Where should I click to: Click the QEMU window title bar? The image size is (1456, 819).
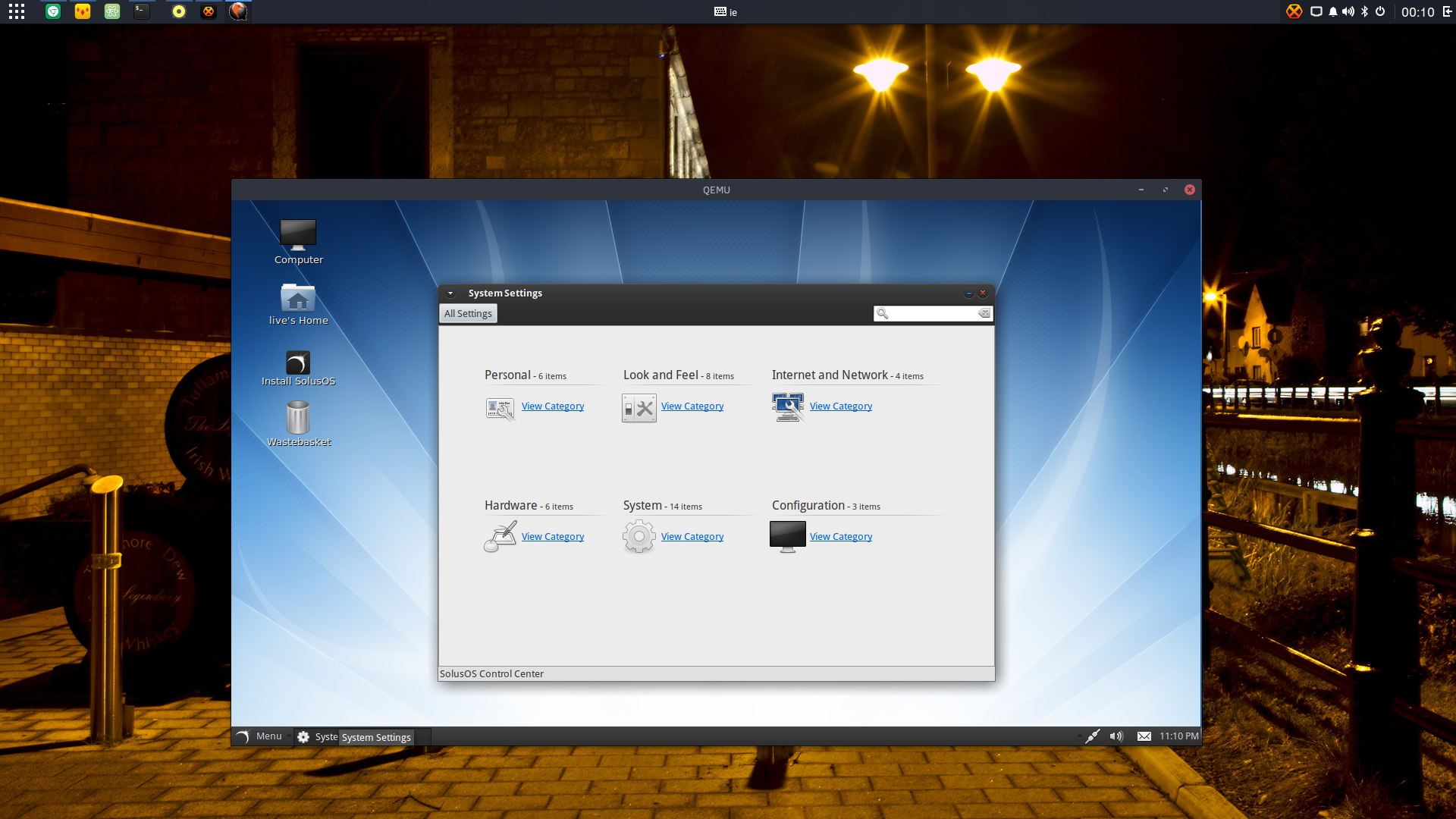click(x=716, y=190)
